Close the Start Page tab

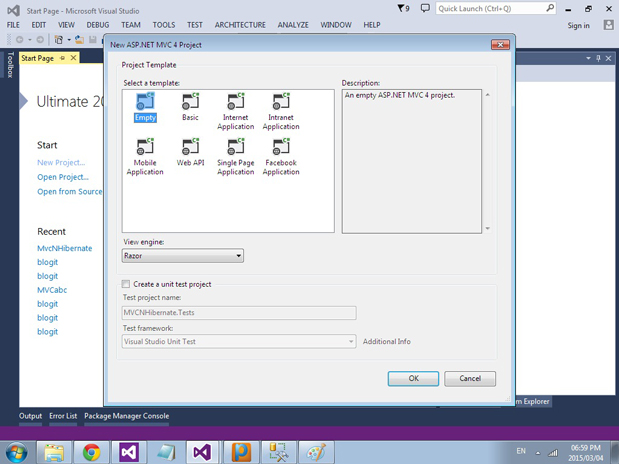click(x=73, y=58)
